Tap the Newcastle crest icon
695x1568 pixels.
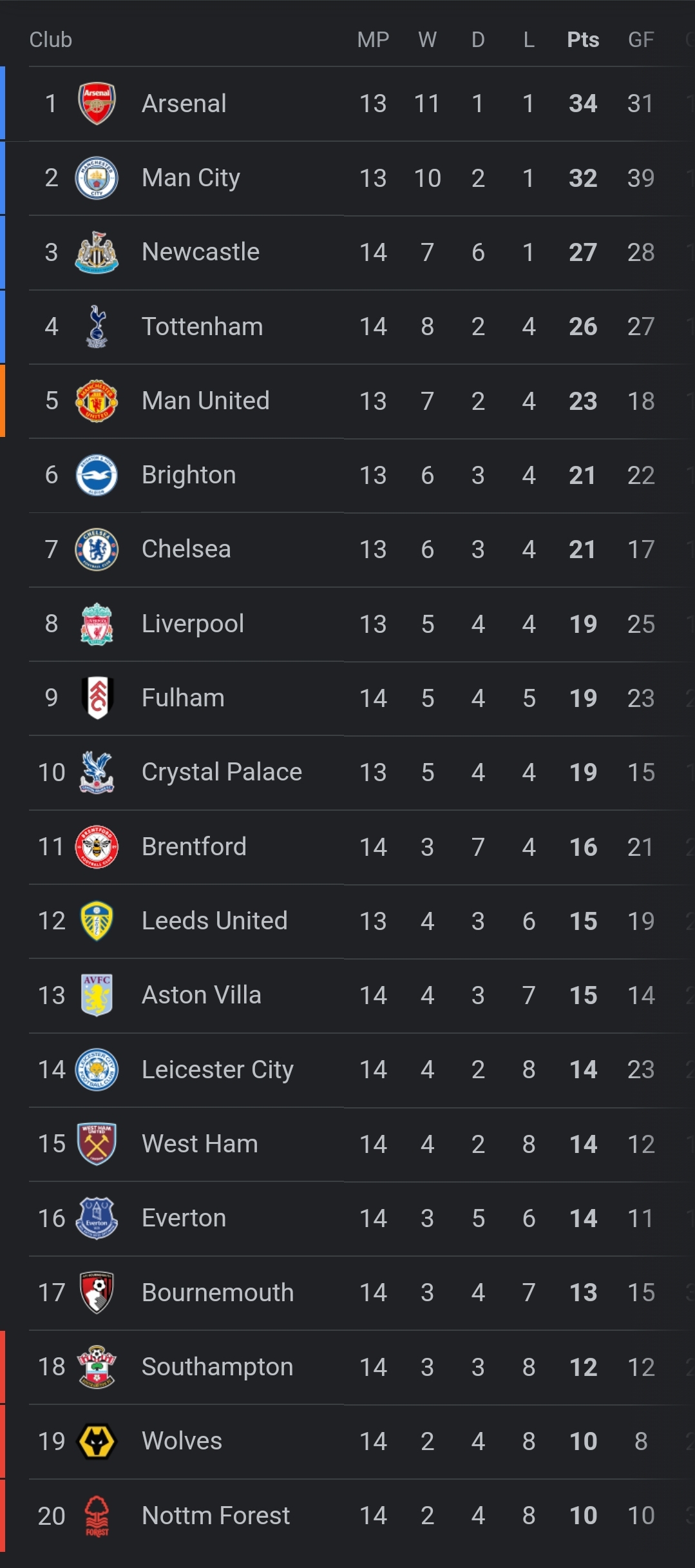point(97,252)
